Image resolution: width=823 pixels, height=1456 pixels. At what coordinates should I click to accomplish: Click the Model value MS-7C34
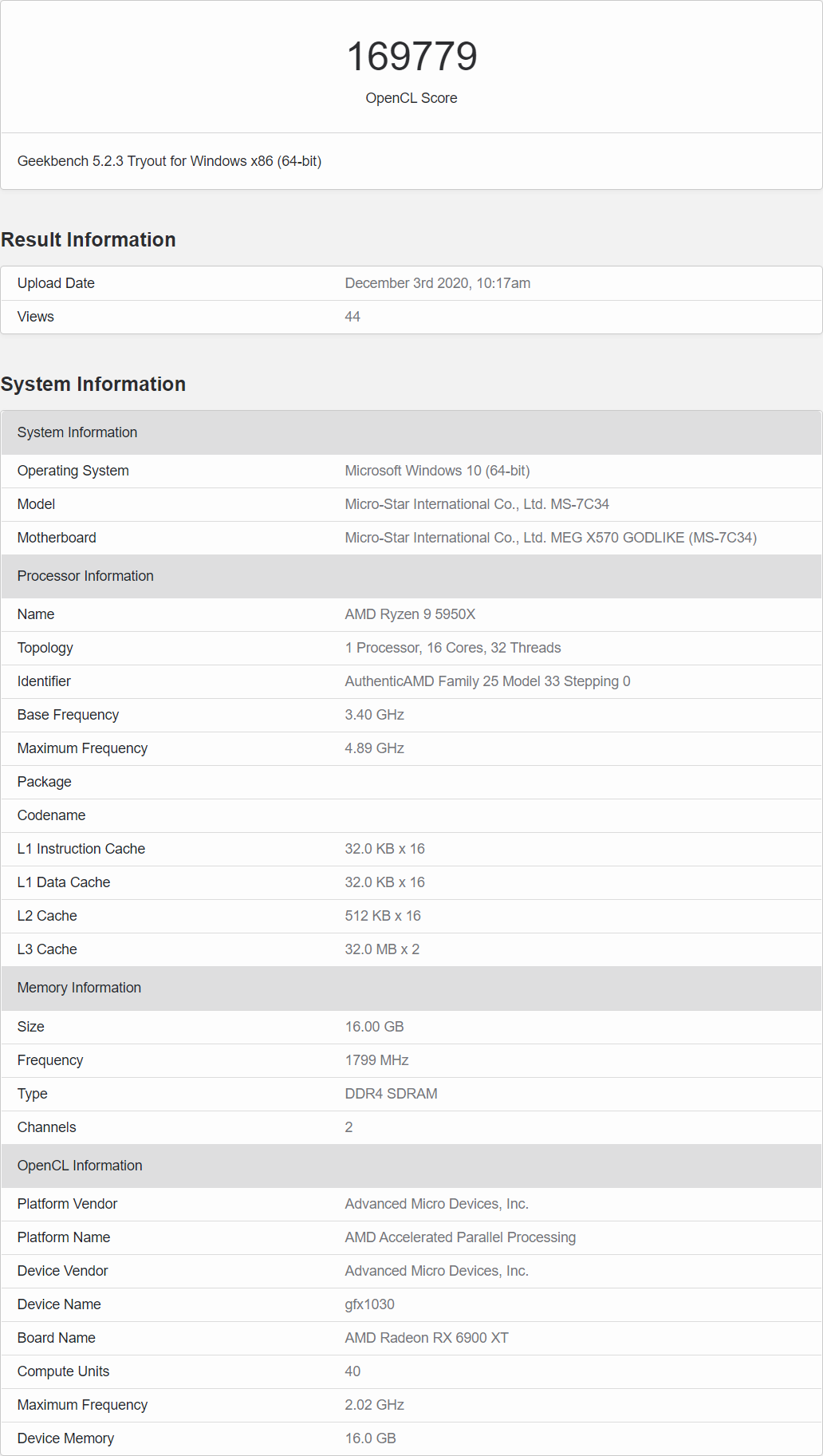pyautogui.click(x=477, y=504)
